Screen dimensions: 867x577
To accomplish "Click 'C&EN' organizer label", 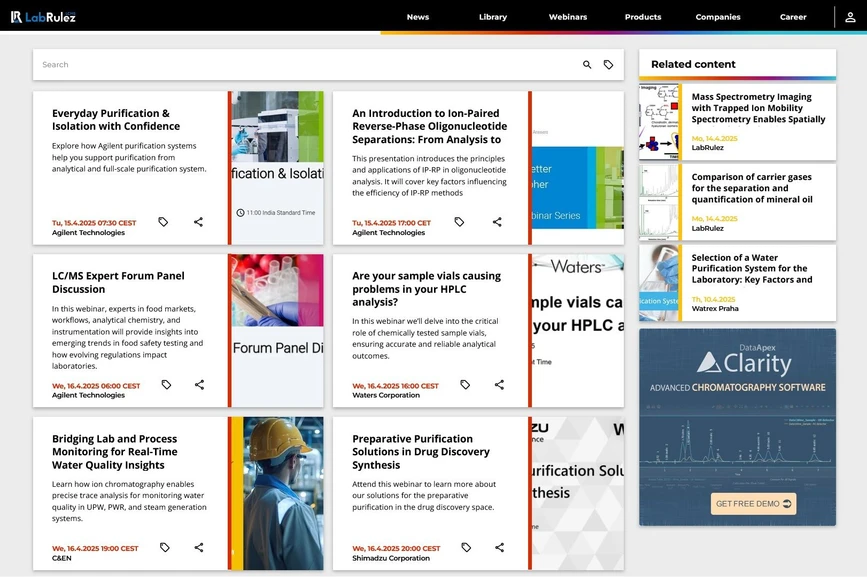I will [61, 558].
